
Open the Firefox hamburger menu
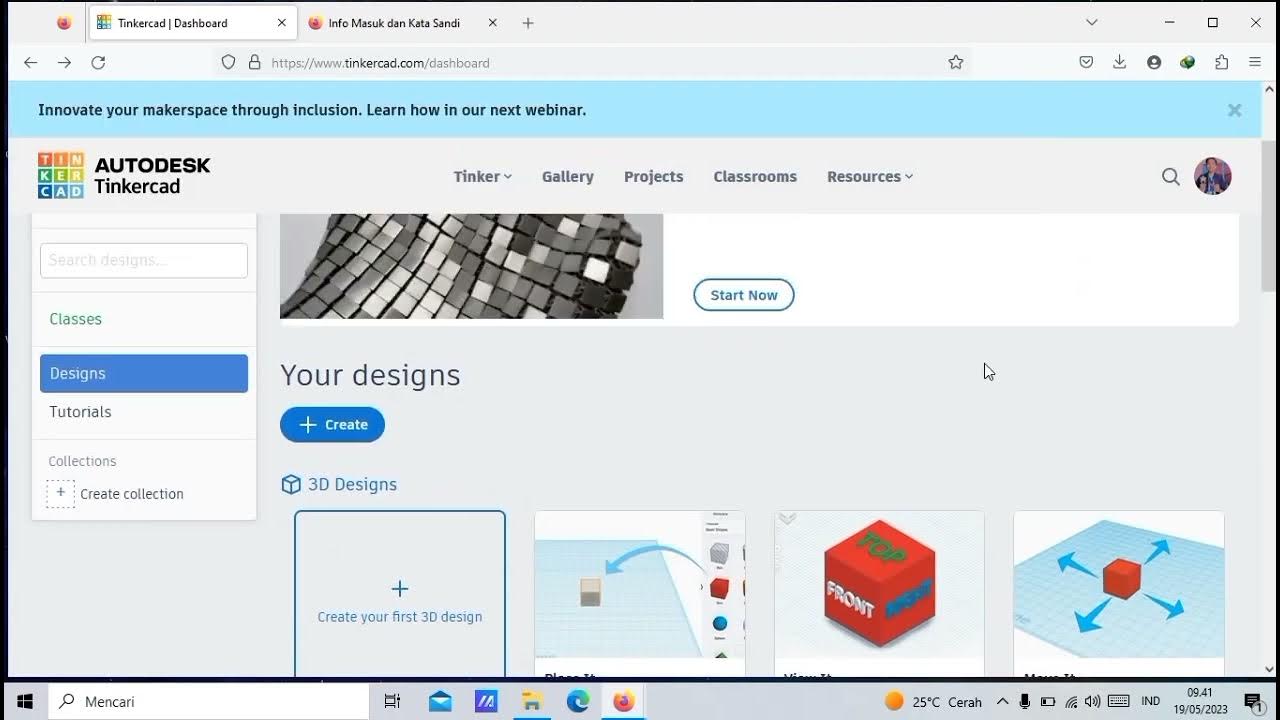point(1255,62)
